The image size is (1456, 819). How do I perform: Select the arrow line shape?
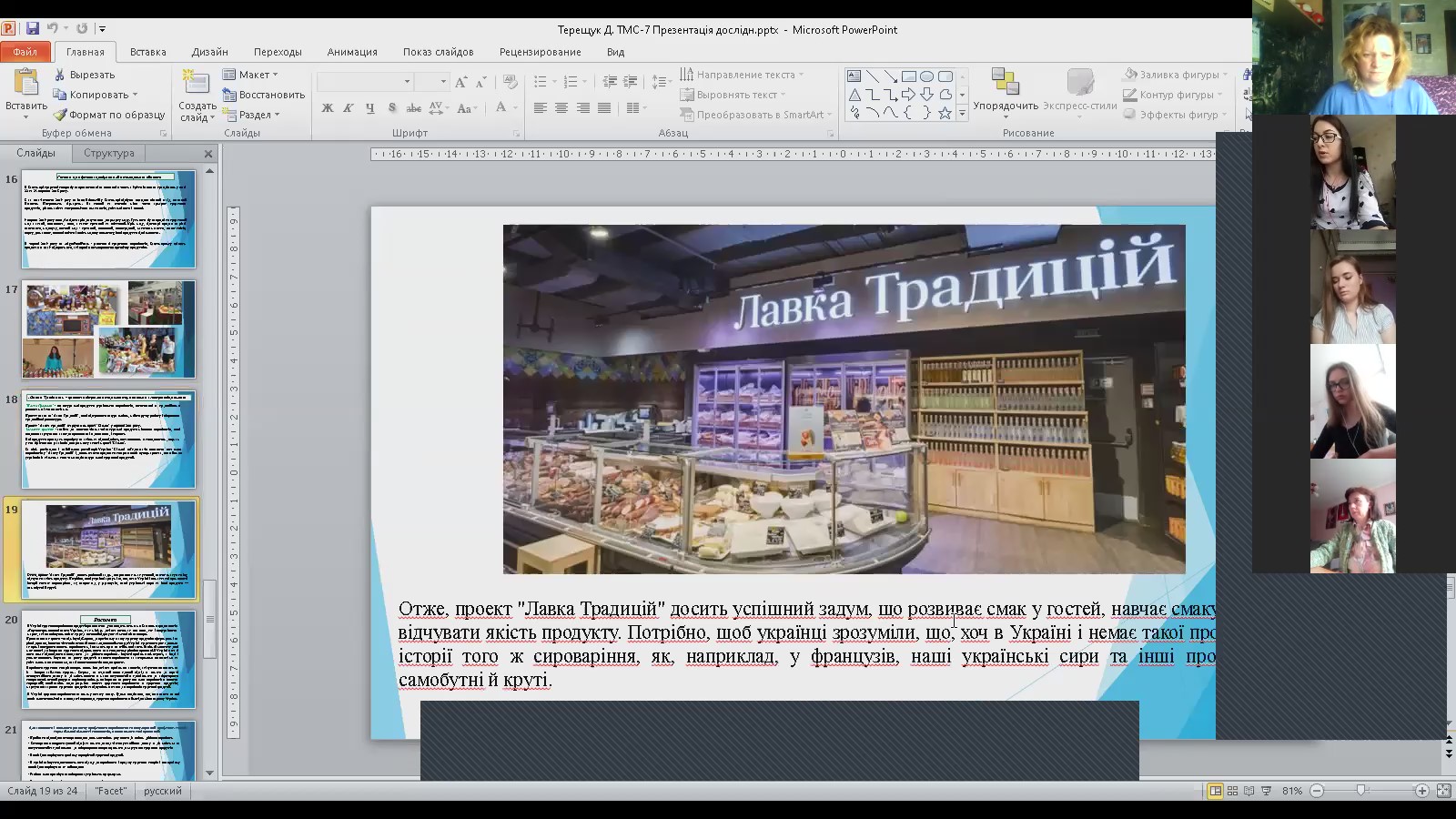click(890, 76)
